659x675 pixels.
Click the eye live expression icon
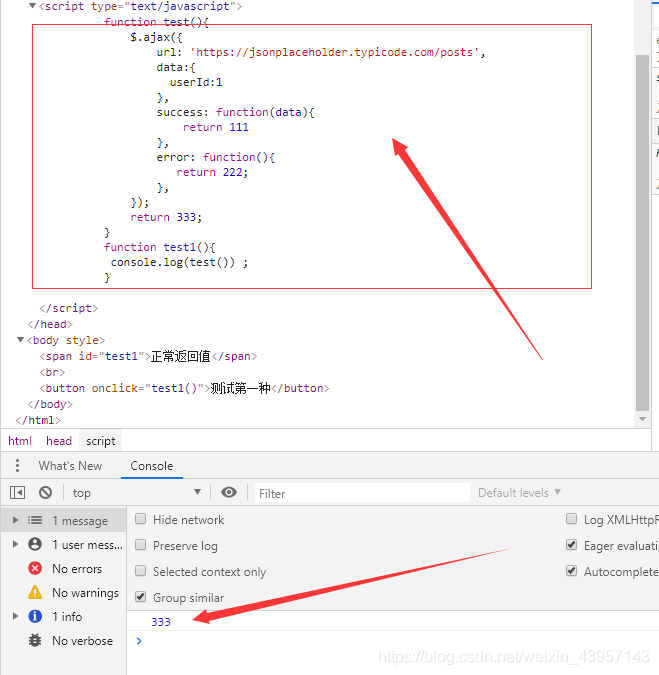point(229,492)
